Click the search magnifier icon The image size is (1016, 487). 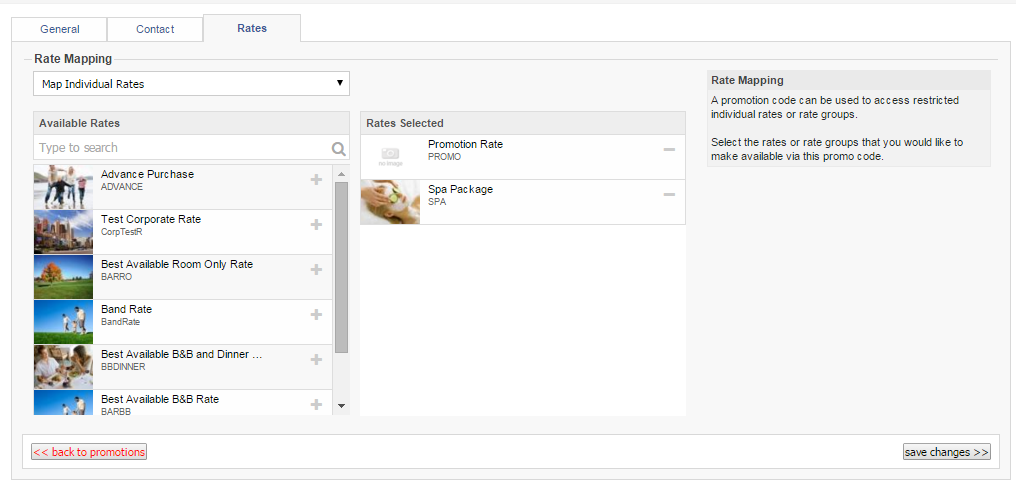(x=339, y=149)
